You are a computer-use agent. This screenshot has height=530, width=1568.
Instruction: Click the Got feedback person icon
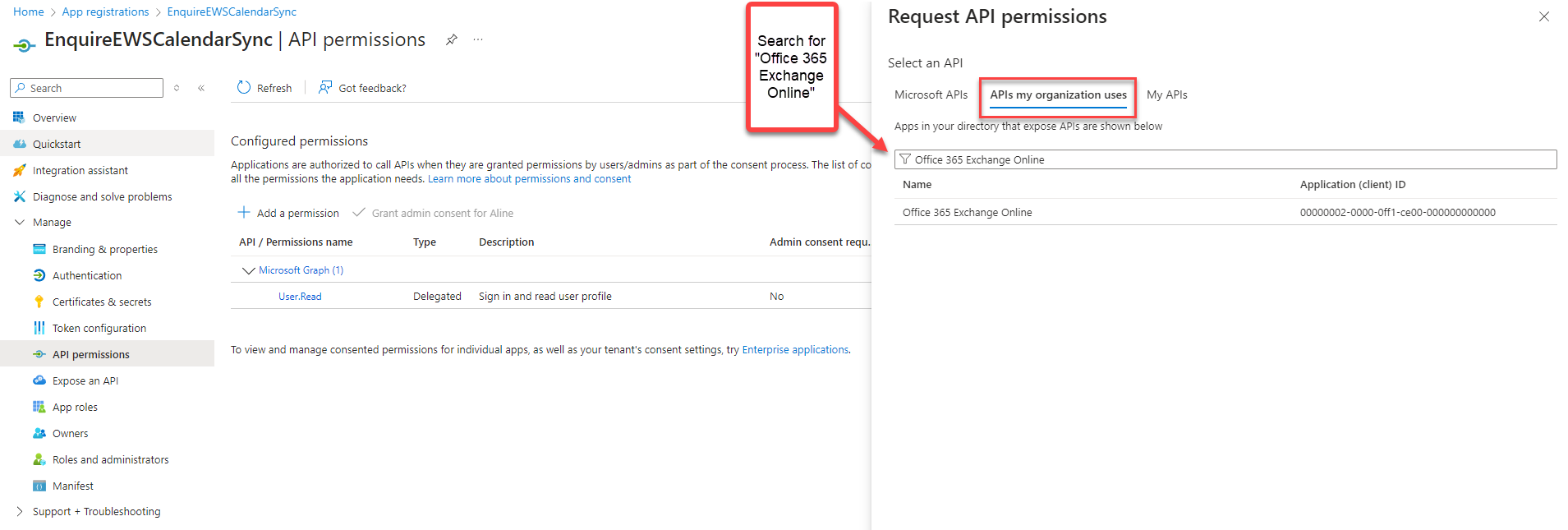tap(325, 87)
